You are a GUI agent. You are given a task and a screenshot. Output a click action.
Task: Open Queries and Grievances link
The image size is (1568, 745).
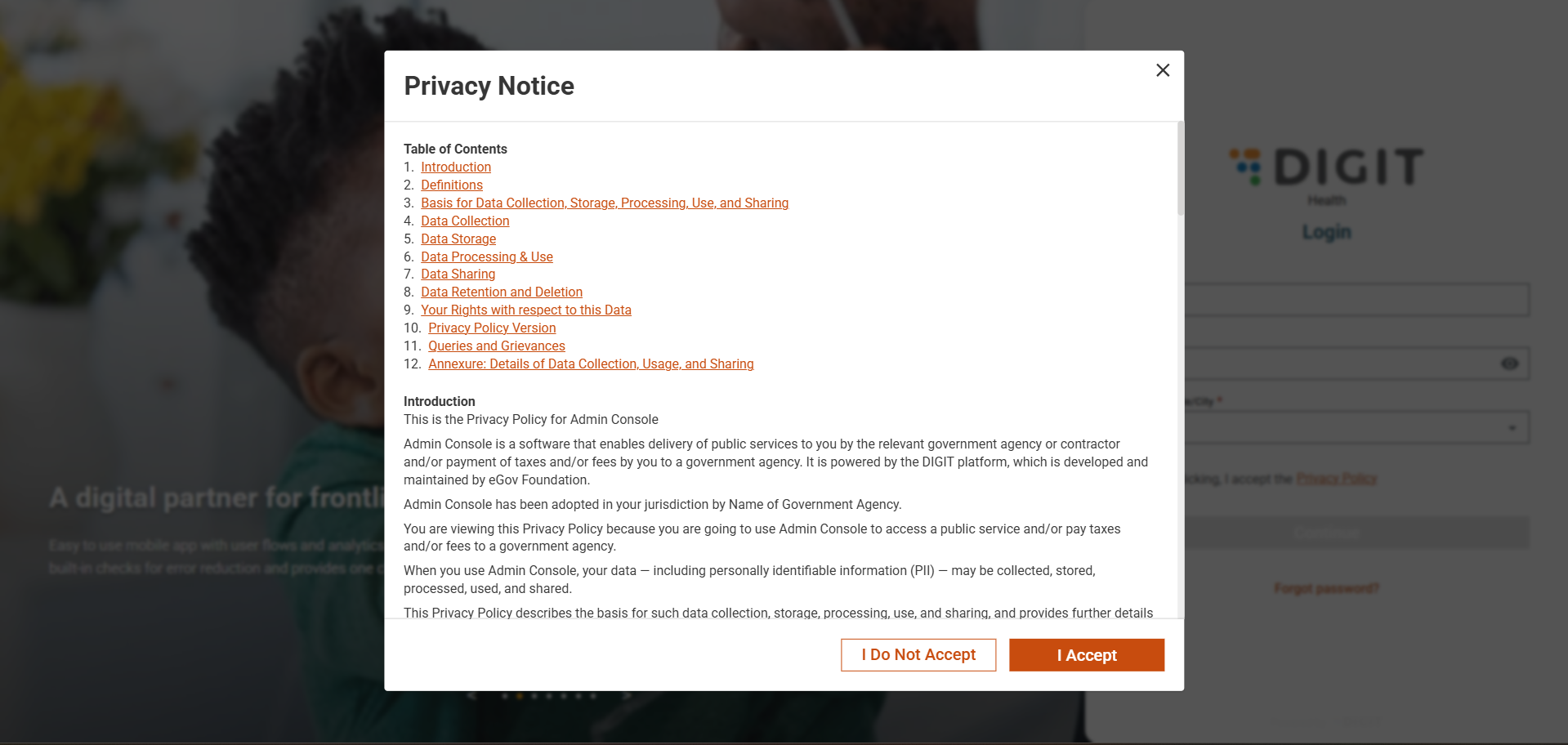(497, 346)
